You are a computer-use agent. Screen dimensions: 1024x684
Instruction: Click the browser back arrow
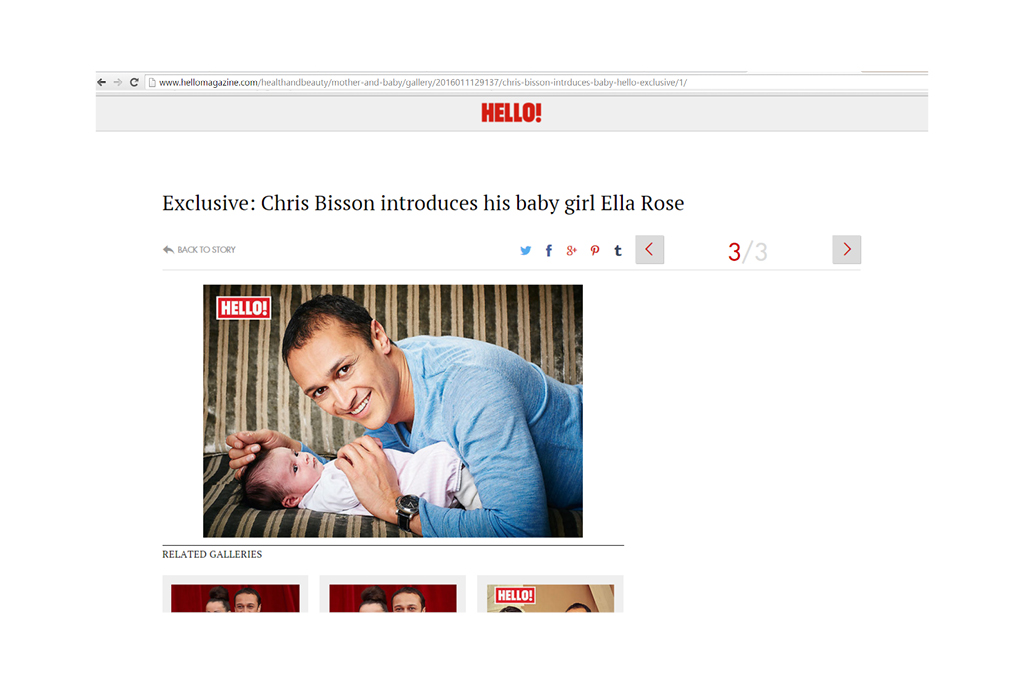[101, 82]
